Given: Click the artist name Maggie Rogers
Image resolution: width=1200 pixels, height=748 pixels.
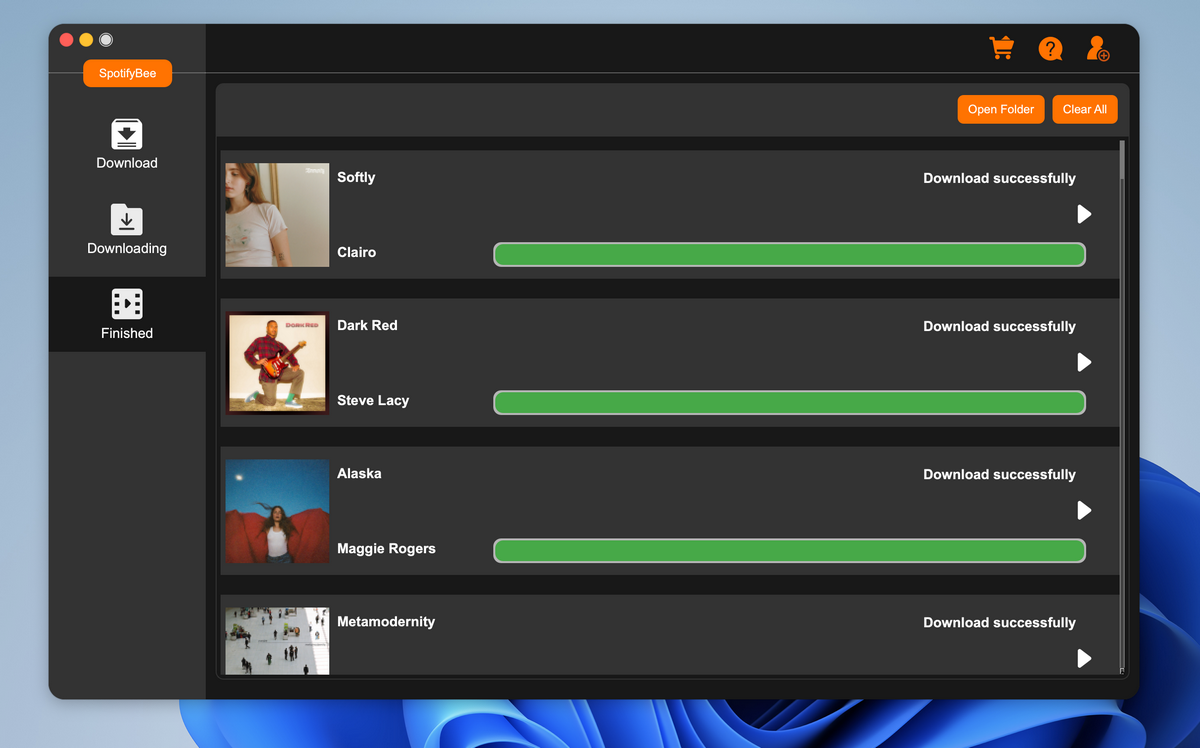Looking at the screenshot, I should pos(386,548).
